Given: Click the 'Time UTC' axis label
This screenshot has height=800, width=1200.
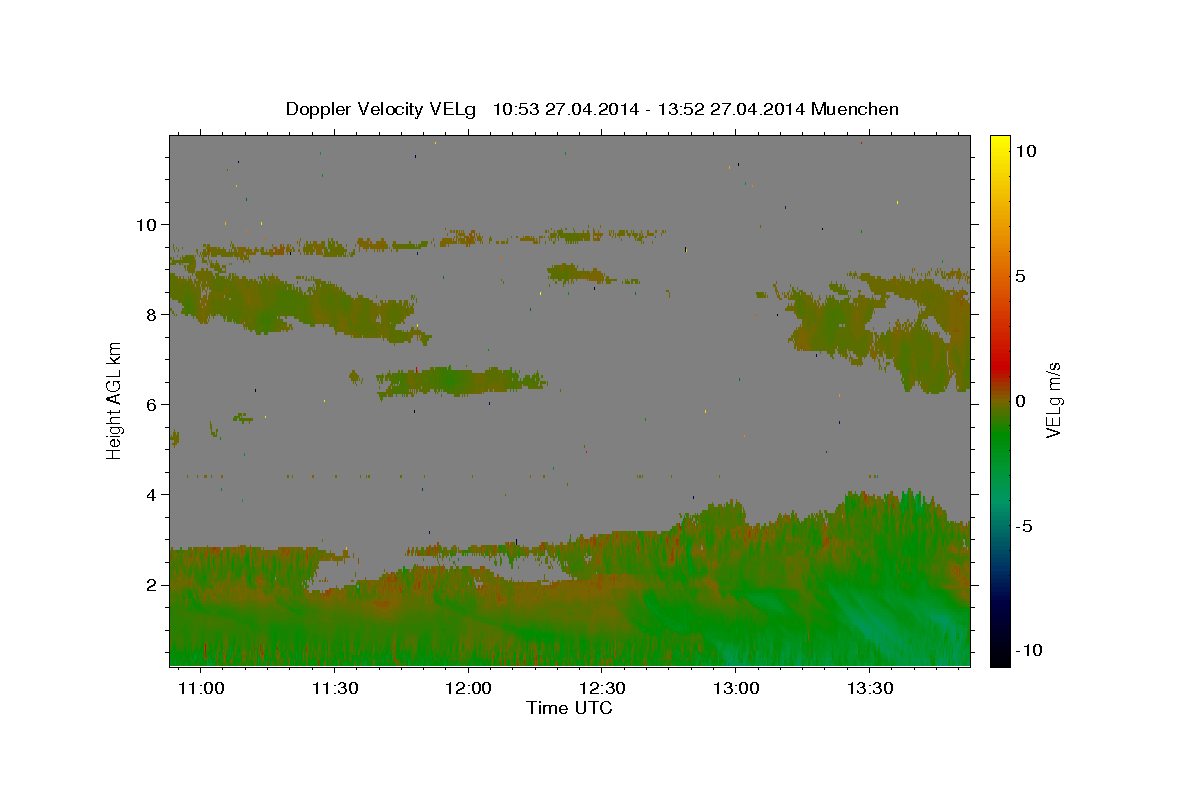Looking at the screenshot, I should click(569, 708).
